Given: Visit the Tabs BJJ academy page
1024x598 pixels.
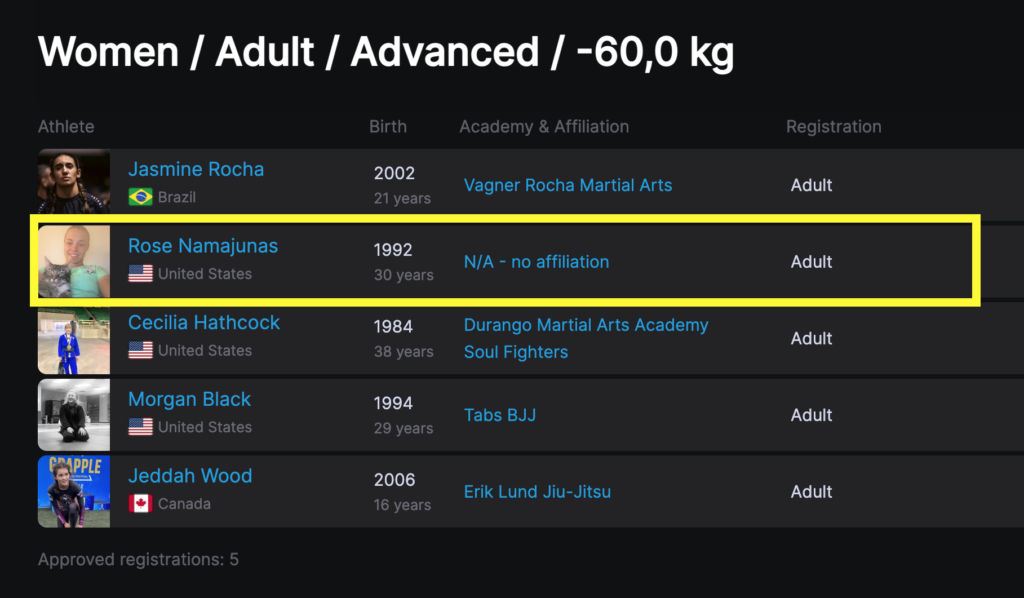Looking at the screenshot, I should 500,415.
